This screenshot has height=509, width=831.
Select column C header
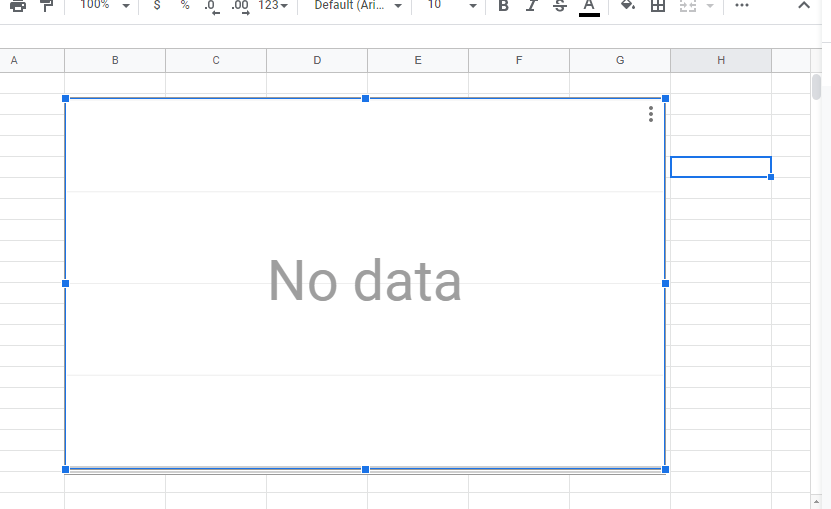[216, 60]
